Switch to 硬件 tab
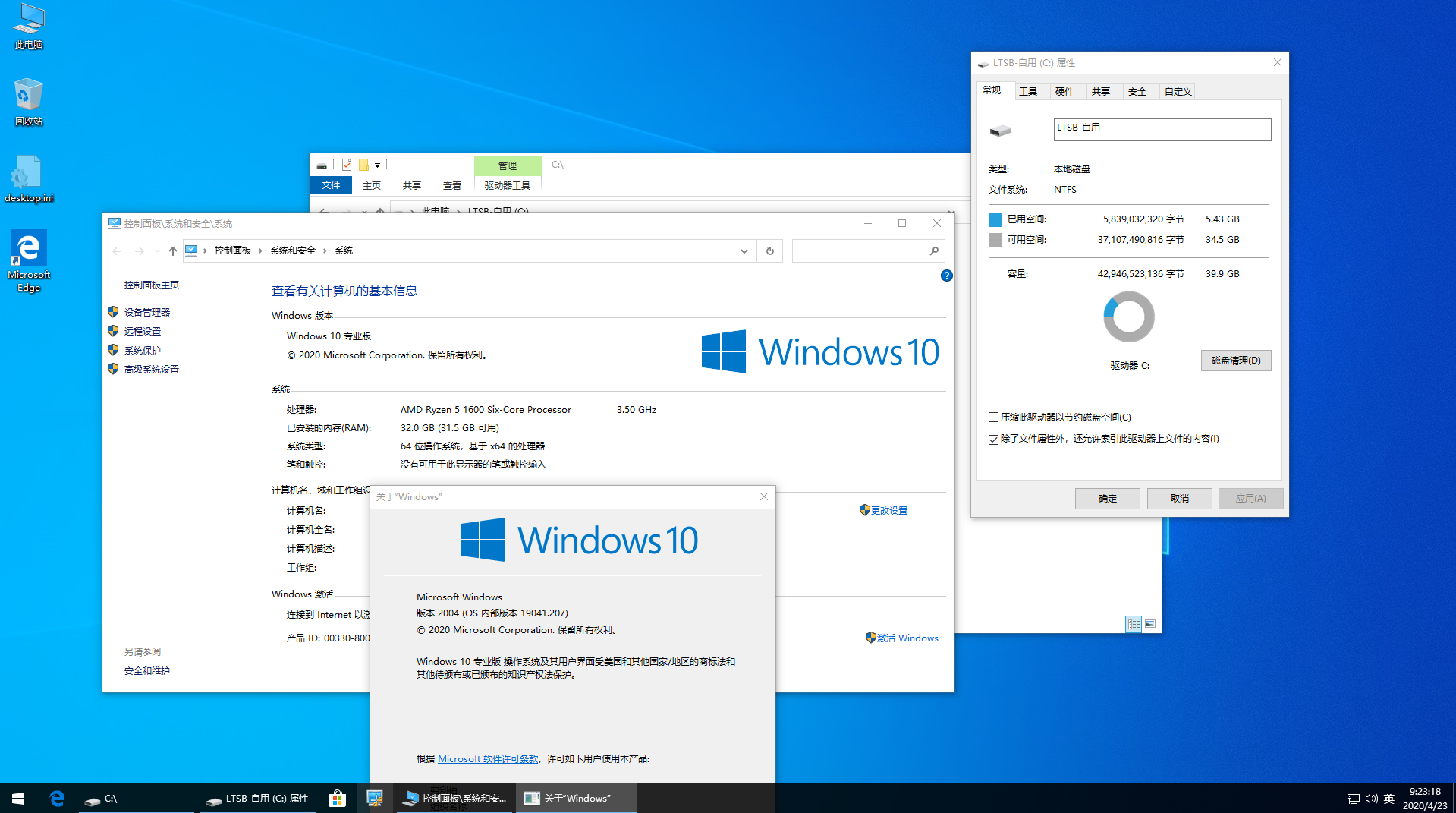1456x813 pixels. [1064, 92]
